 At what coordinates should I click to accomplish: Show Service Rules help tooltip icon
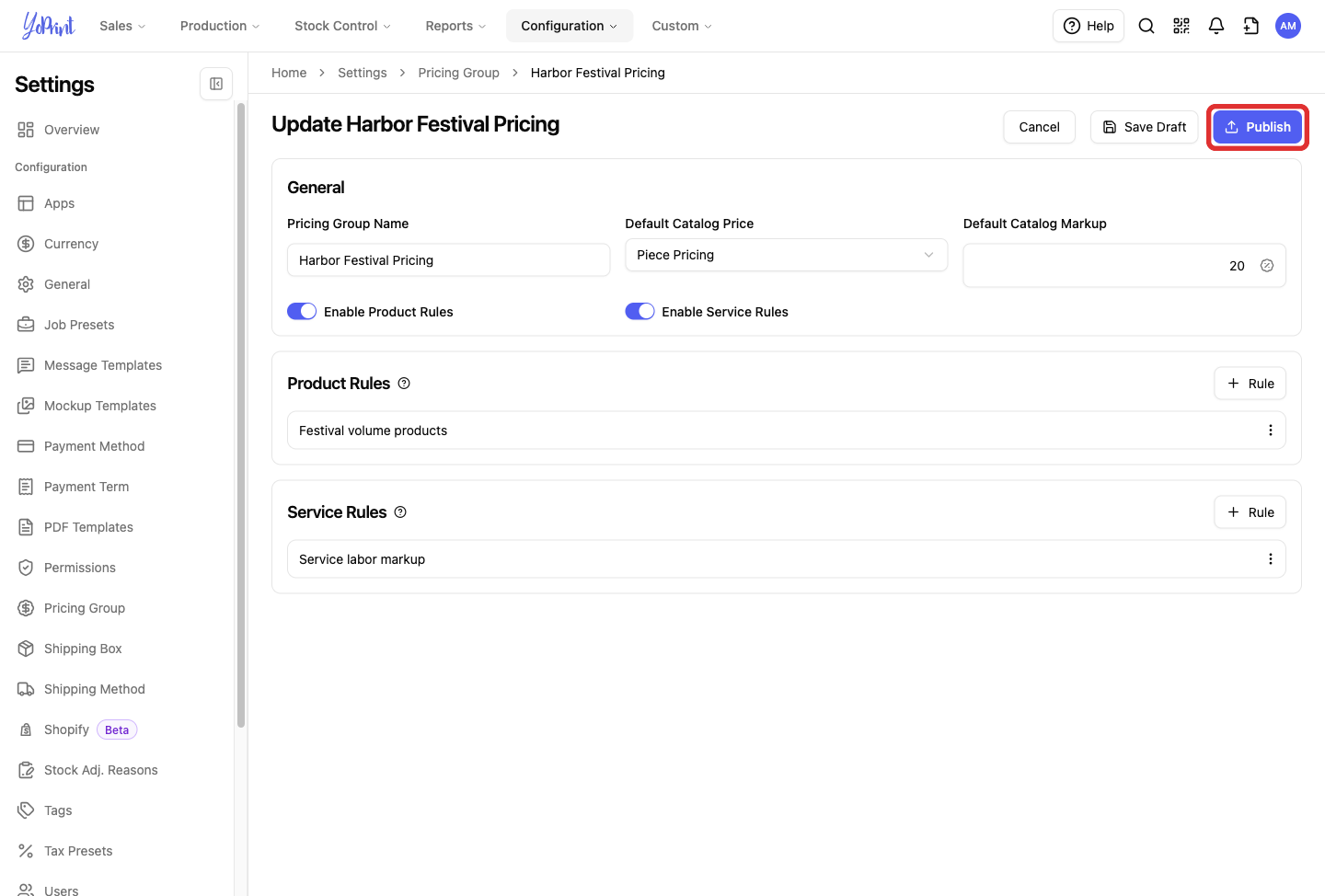point(400,512)
